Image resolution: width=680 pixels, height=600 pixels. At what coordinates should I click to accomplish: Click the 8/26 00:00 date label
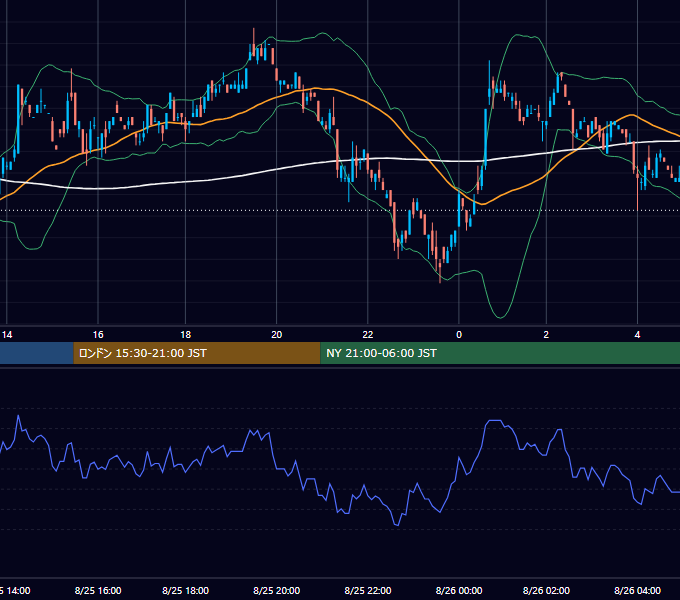point(459,590)
